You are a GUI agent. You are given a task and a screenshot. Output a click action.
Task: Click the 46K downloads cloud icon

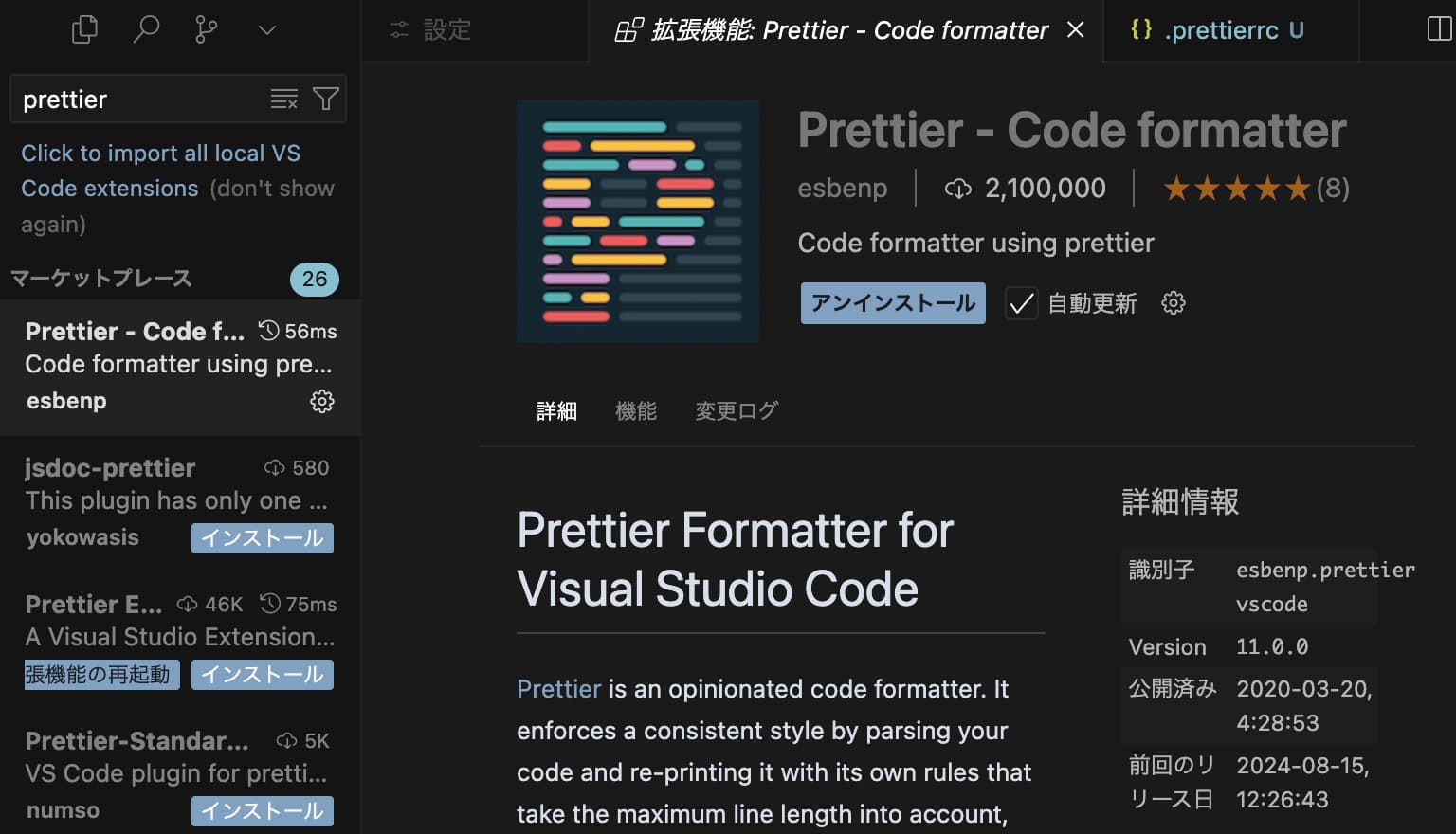pyautogui.click(x=187, y=605)
